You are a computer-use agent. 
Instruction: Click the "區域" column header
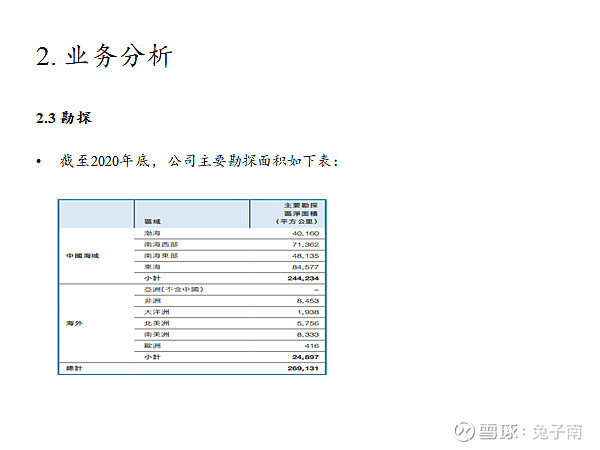pos(152,222)
